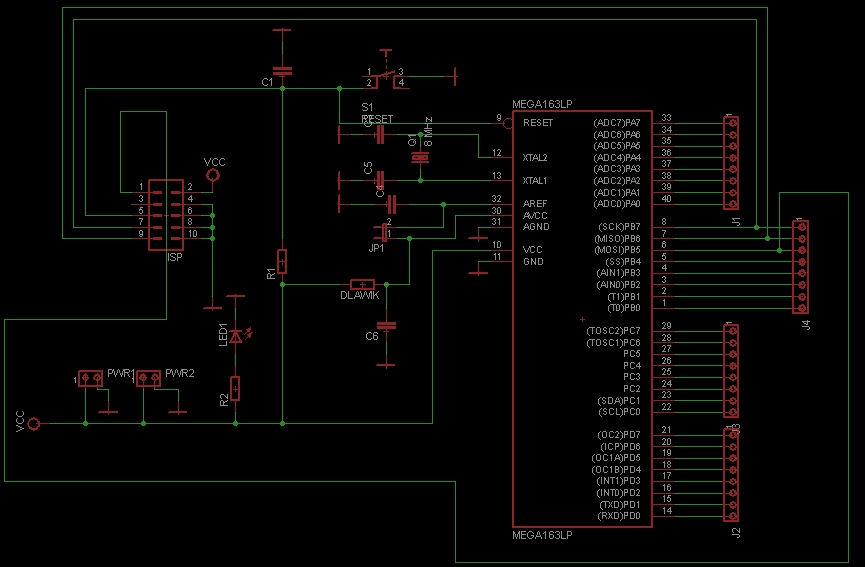The height and width of the screenshot is (567, 865).
Task: Select resistor R2 symbol
Action: tap(235, 388)
